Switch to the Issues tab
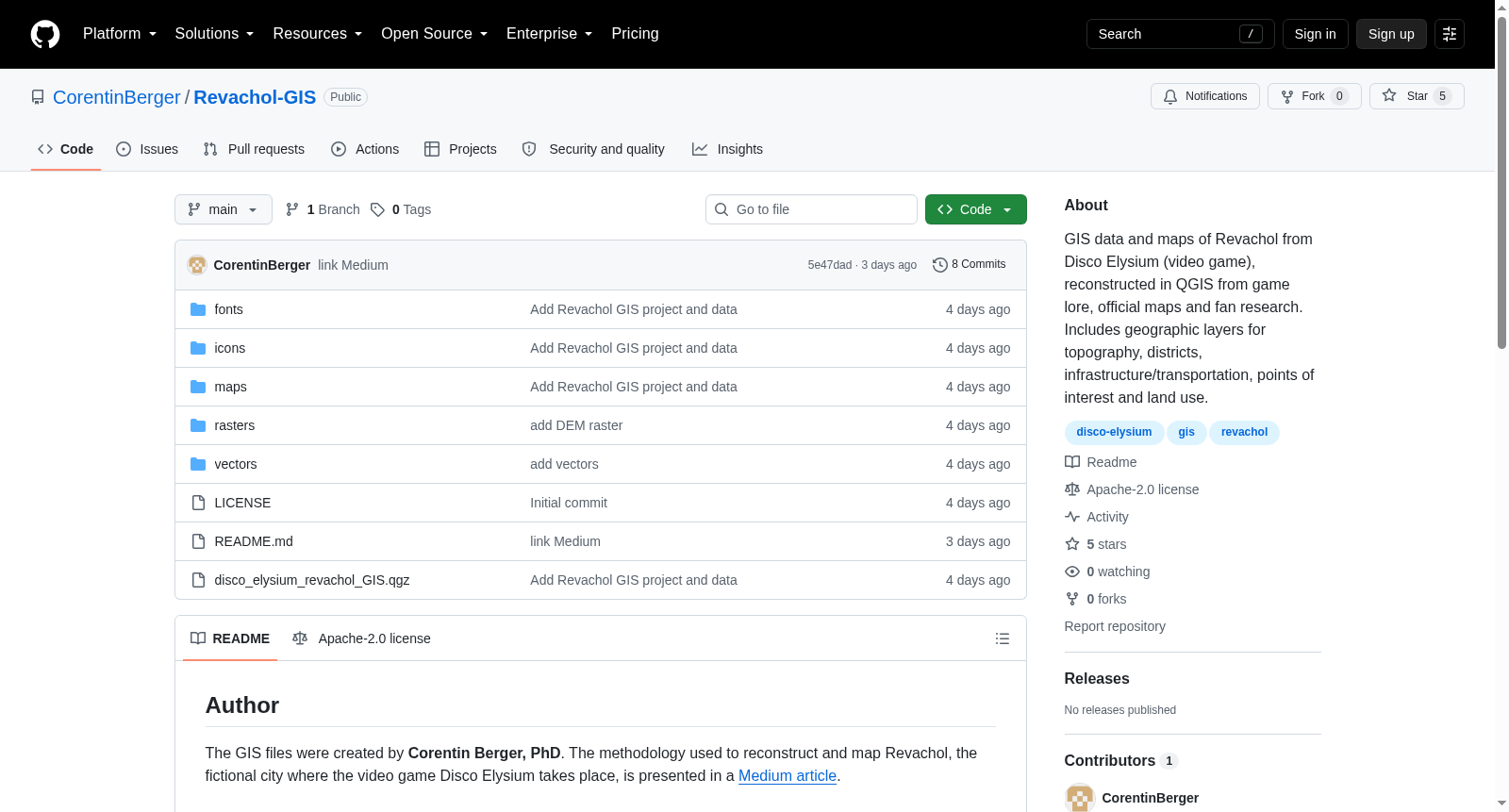1509x812 pixels. [x=147, y=149]
